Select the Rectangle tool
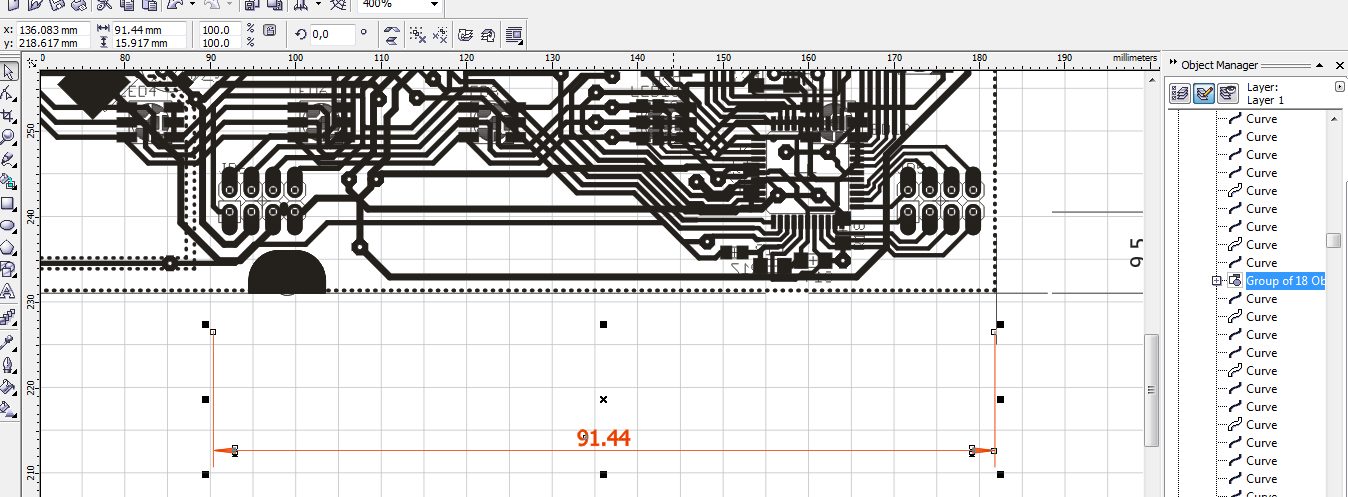 coord(8,204)
